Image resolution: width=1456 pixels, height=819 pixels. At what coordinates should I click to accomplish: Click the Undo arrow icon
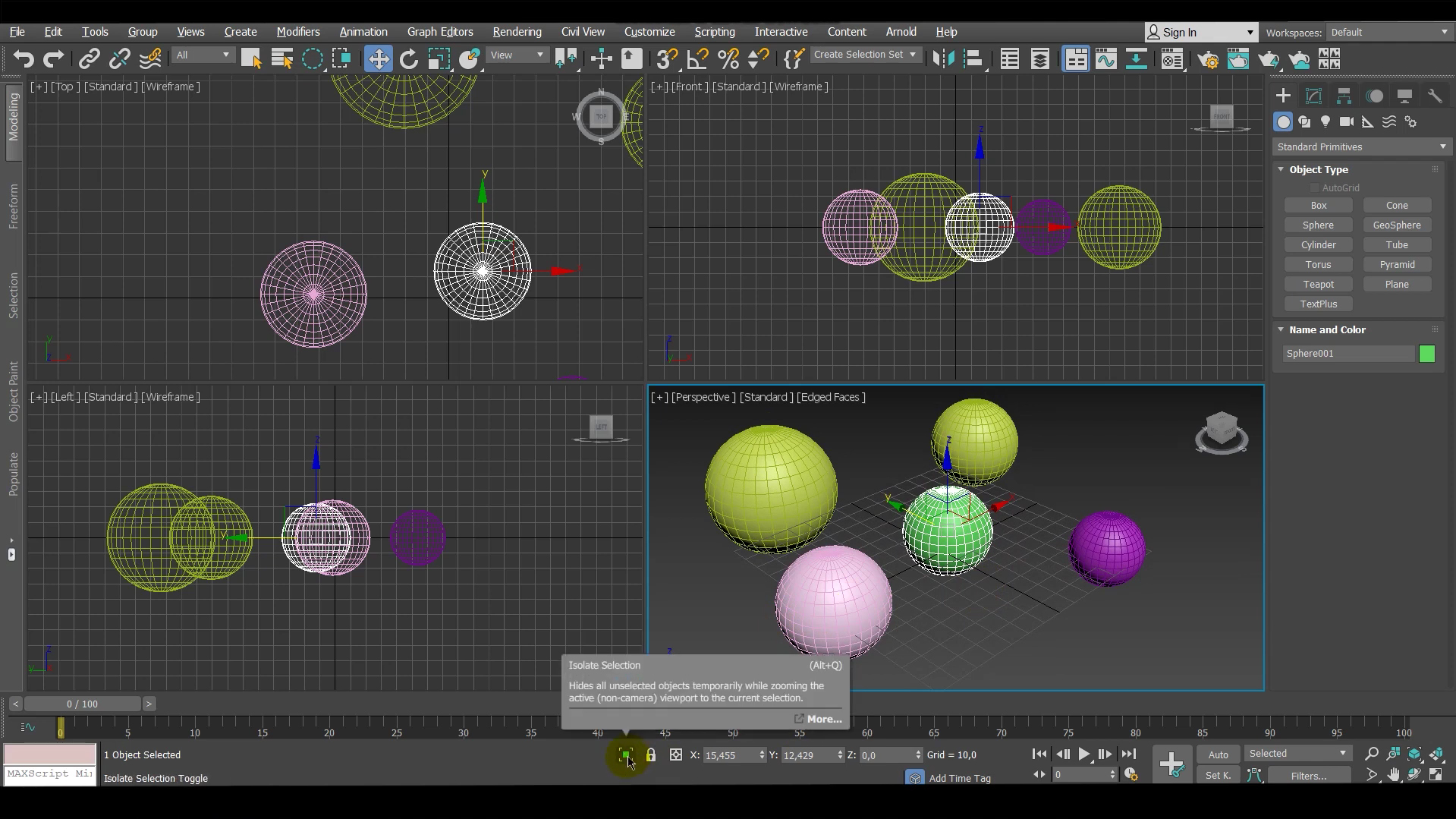coord(24,59)
